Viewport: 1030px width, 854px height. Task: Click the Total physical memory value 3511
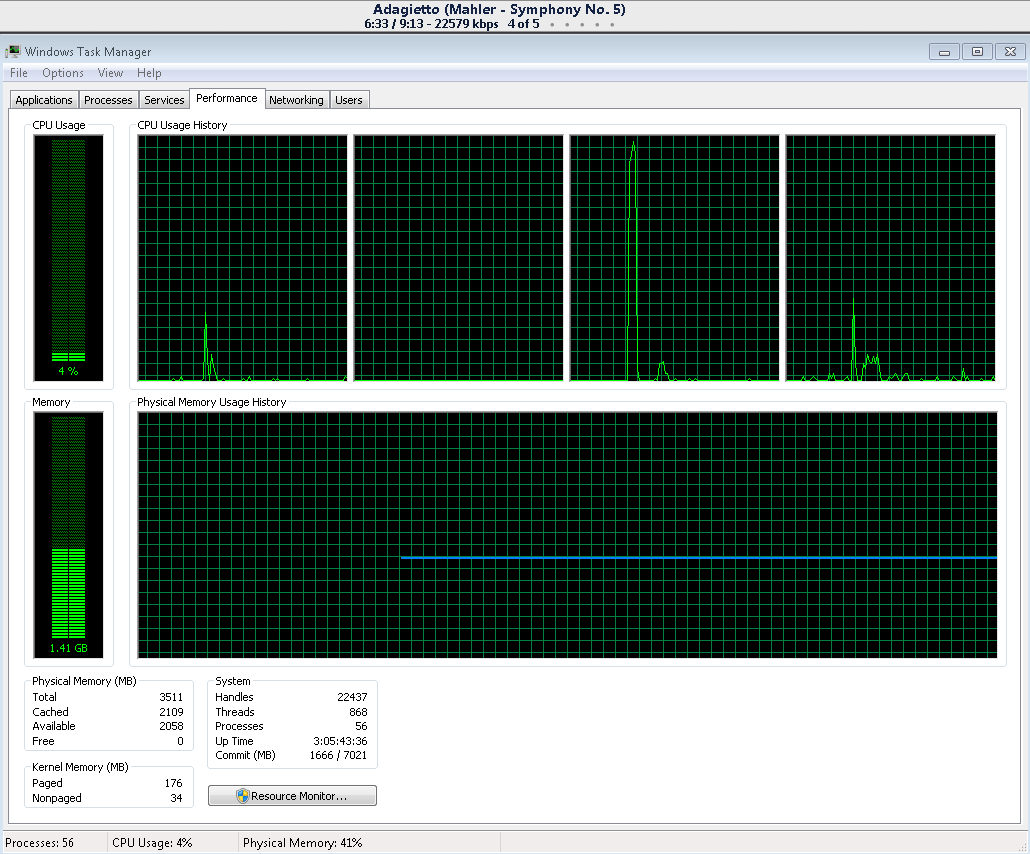[171, 697]
